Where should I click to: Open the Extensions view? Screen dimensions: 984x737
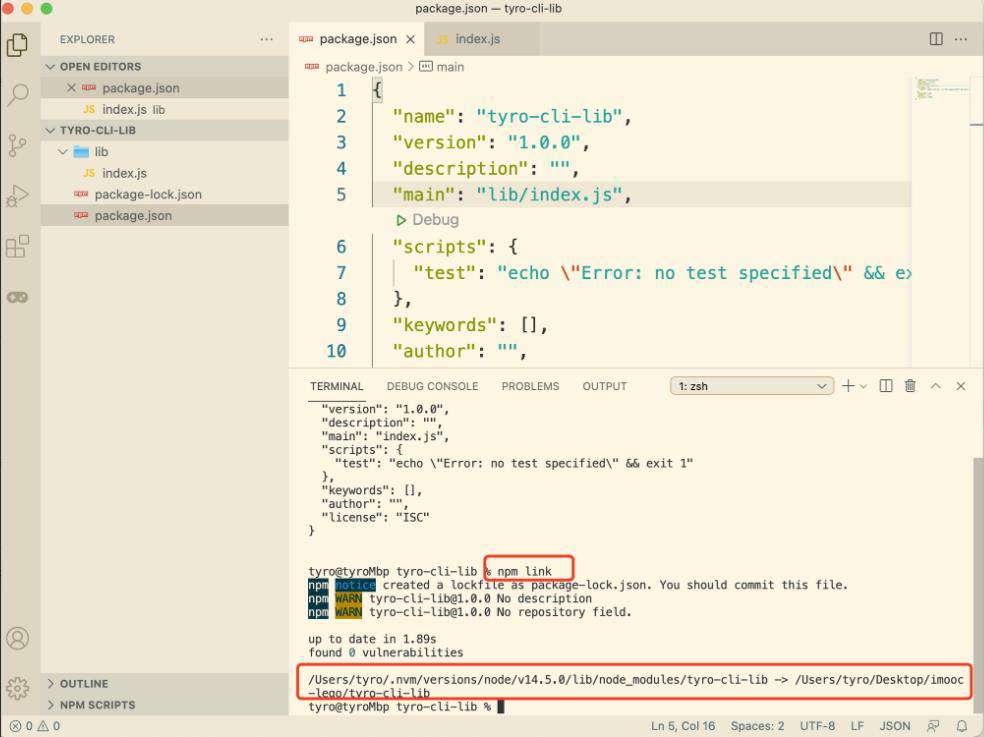click(x=18, y=246)
